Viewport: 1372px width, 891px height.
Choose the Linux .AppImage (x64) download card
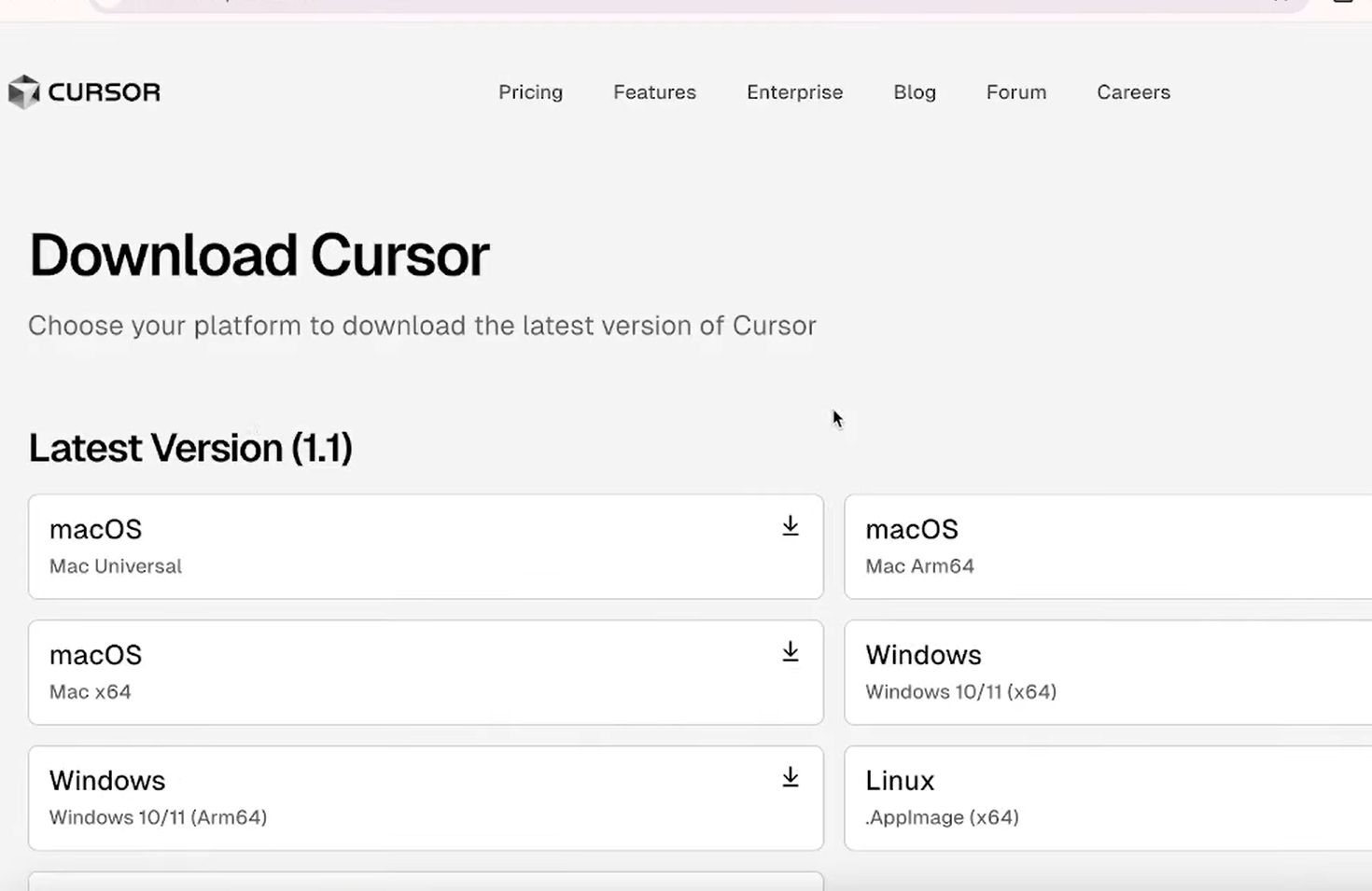tap(1107, 798)
